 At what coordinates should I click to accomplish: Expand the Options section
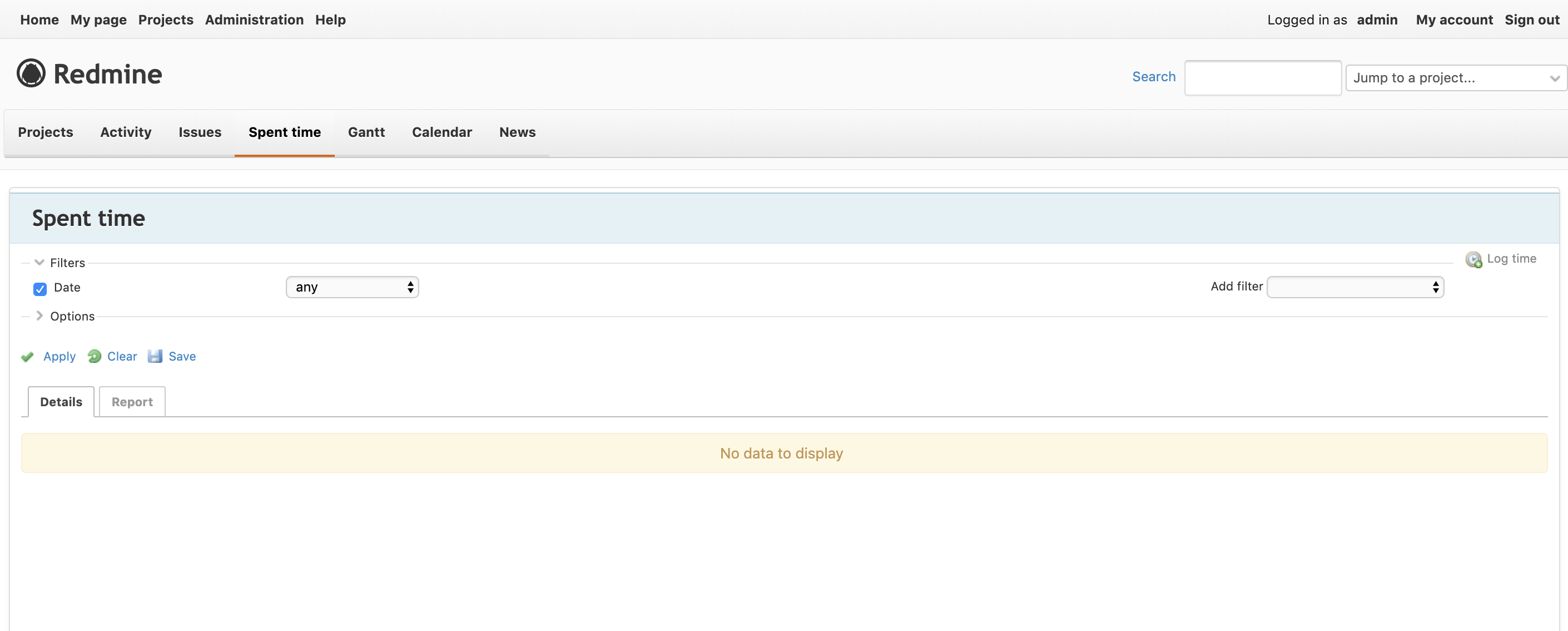coord(39,315)
